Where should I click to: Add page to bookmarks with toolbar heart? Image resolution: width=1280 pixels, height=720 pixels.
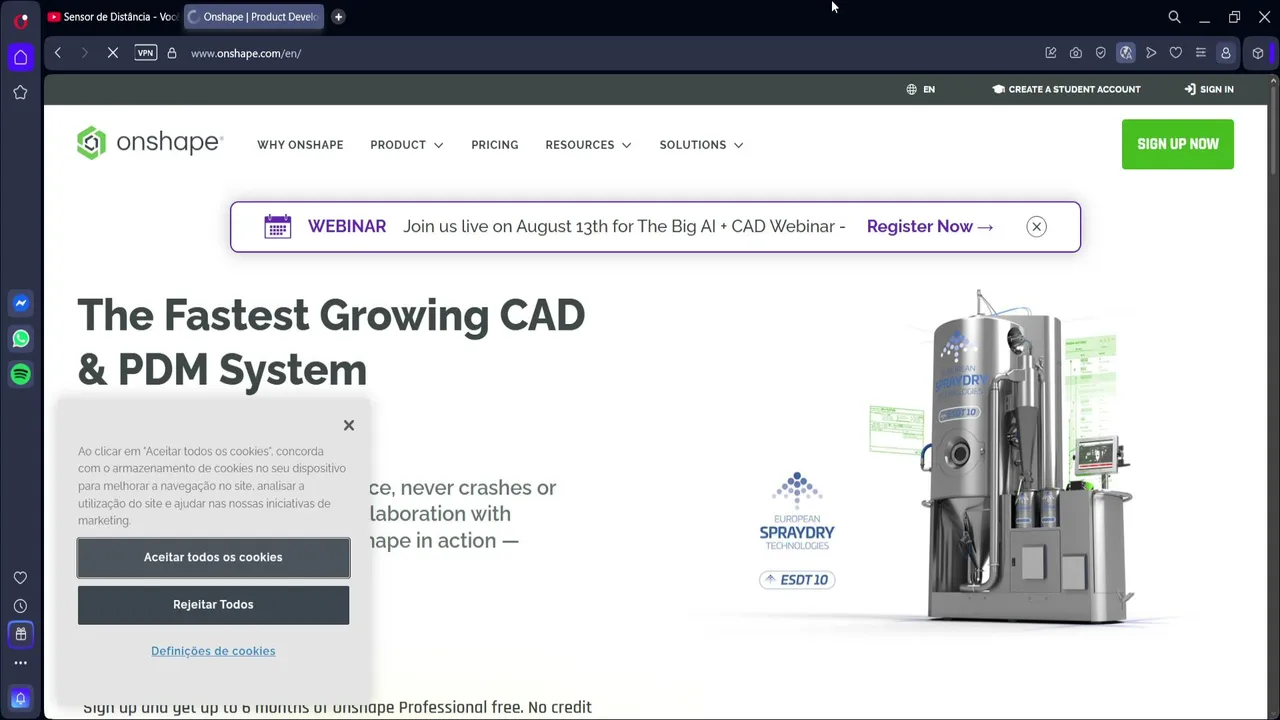[x=1176, y=53]
